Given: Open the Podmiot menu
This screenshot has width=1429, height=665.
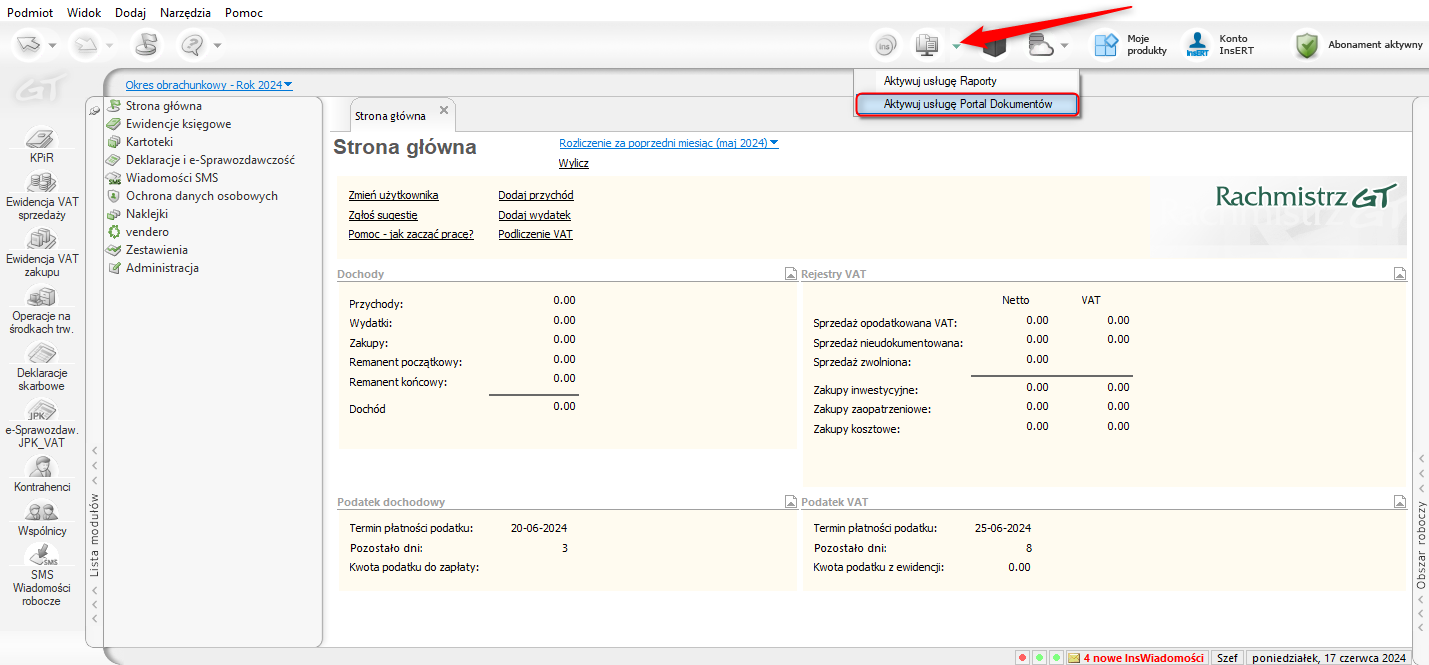Looking at the screenshot, I should (x=30, y=13).
